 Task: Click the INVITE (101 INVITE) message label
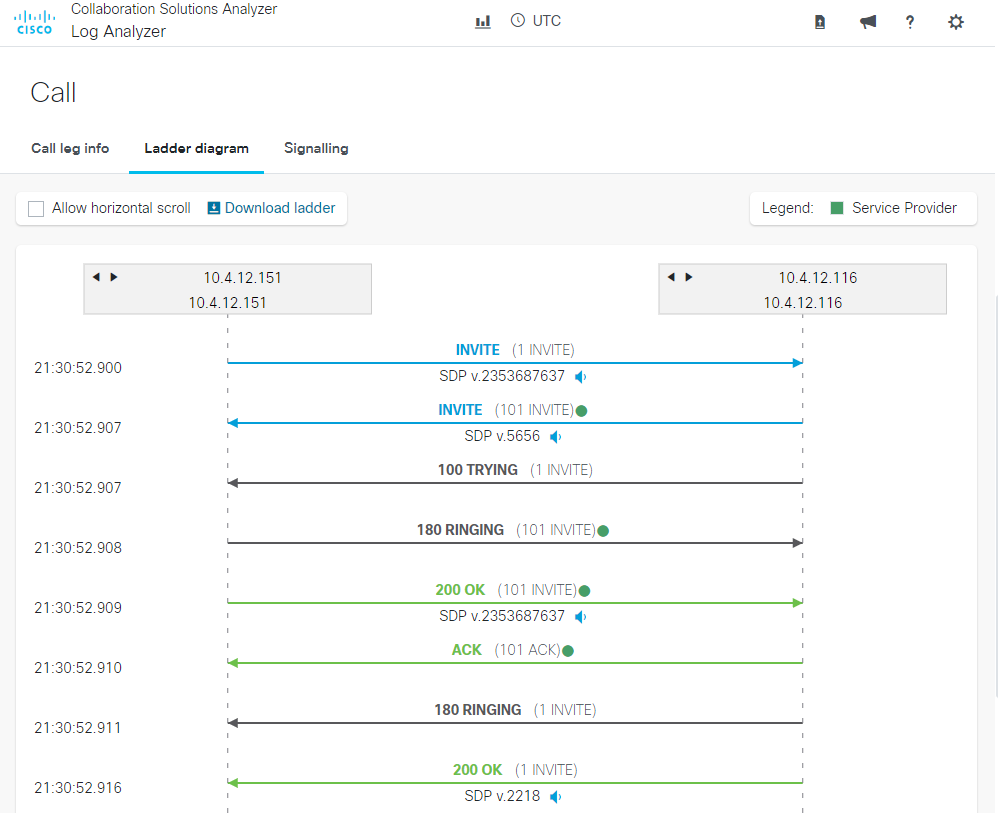point(506,410)
